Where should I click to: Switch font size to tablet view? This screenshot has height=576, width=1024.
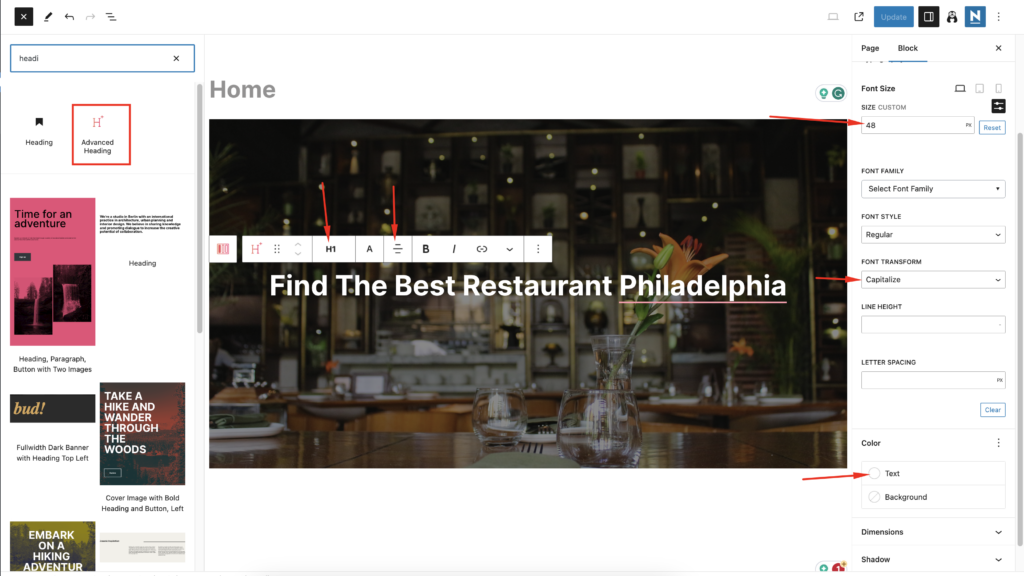[980, 88]
